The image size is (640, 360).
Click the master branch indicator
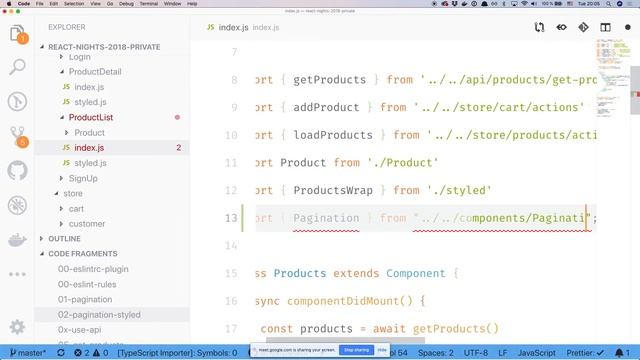[x=27, y=353]
